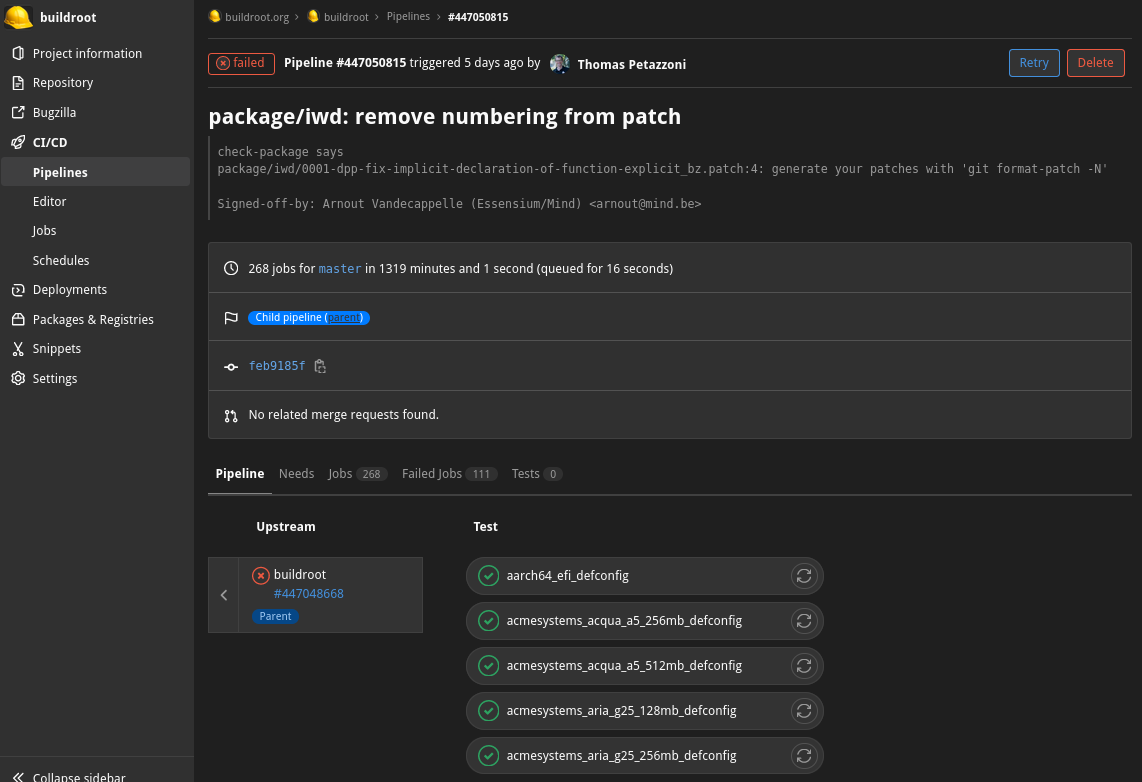Click the failed status badge

tap(241, 63)
